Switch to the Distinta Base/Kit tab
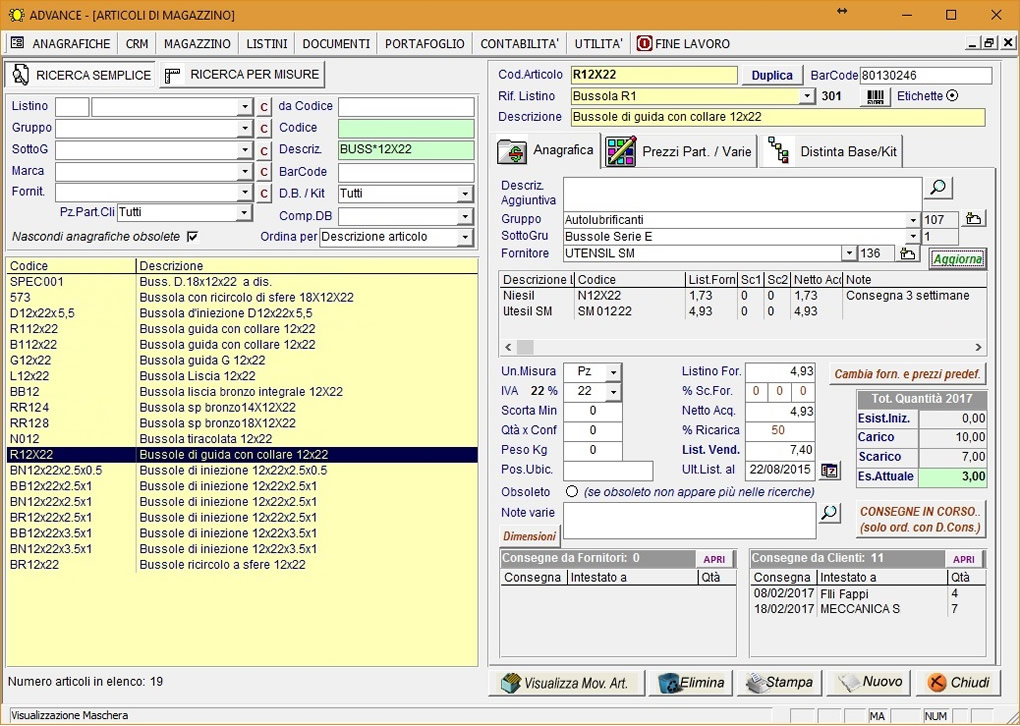 coord(833,152)
